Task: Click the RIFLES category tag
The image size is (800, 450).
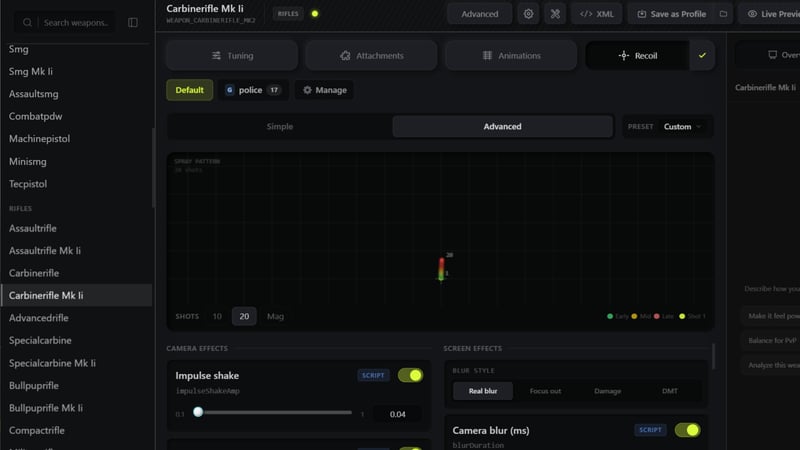Action: click(288, 14)
